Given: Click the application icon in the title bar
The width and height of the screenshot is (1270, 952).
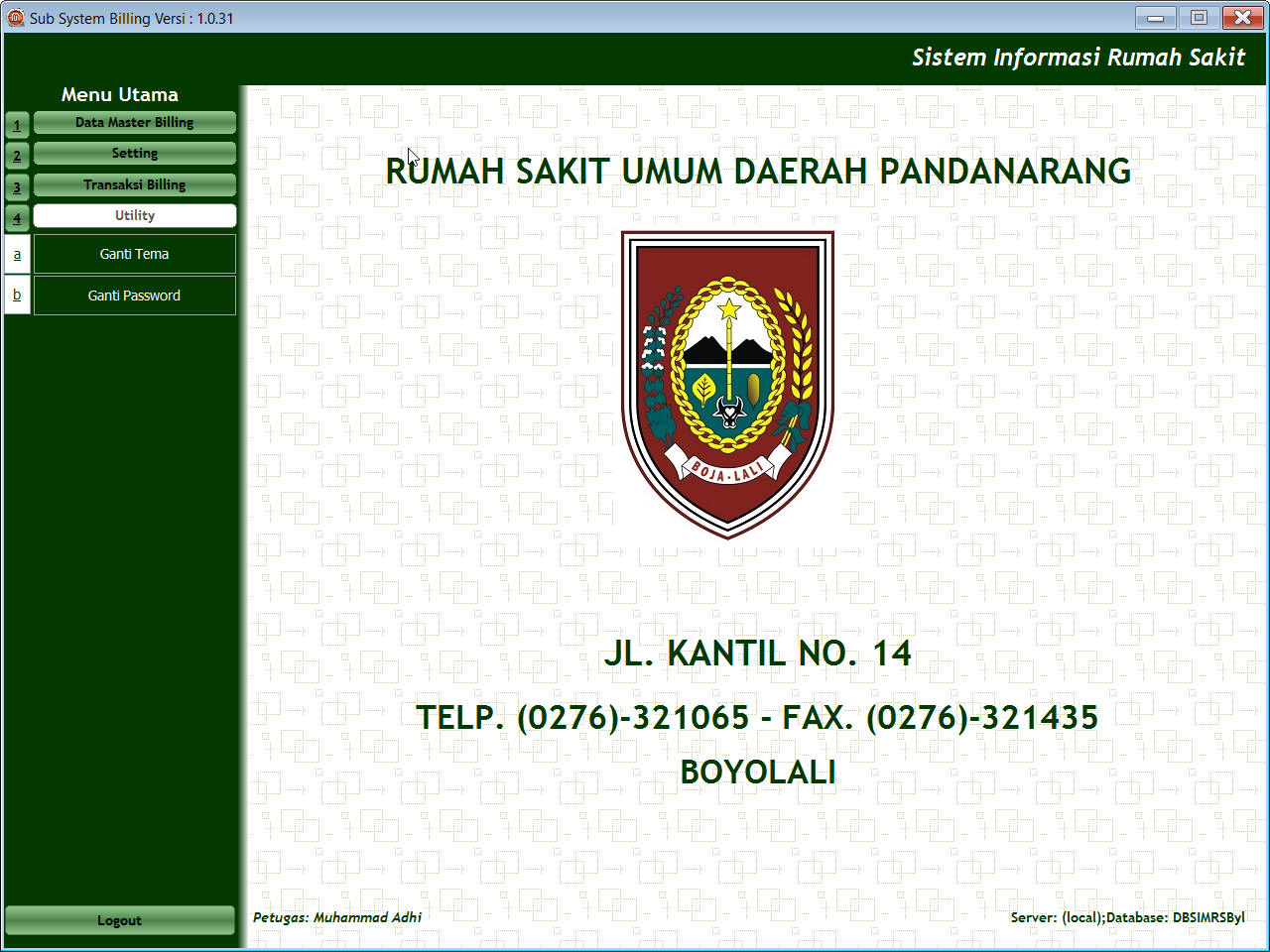Looking at the screenshot, I should (15, 18).
